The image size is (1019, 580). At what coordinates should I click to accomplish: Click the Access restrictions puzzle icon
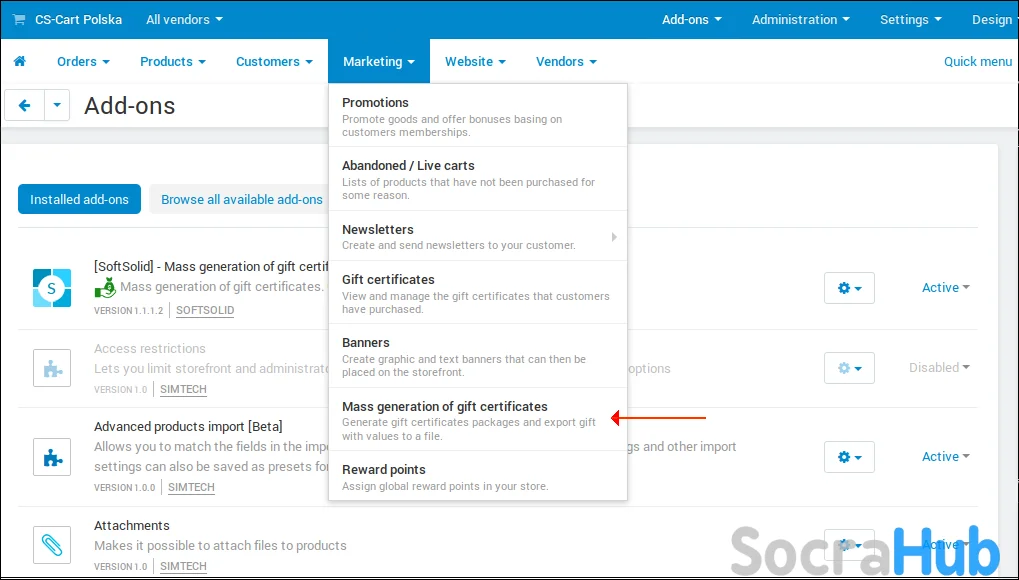click(52, 368)
